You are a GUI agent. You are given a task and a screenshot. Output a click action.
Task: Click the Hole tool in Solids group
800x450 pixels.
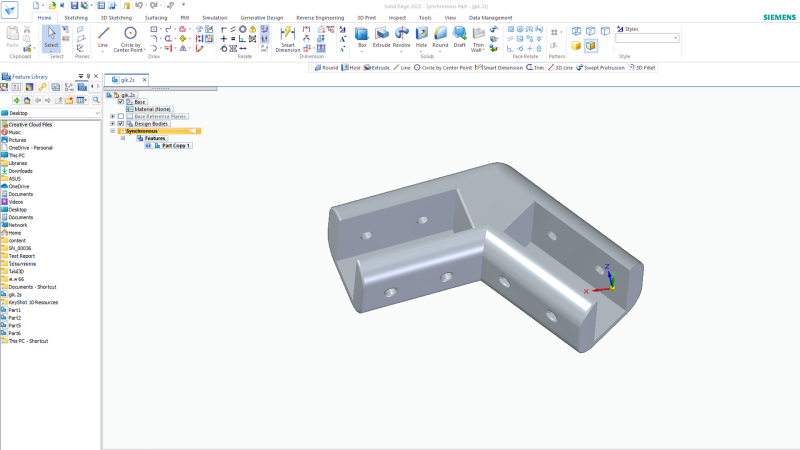(421, 39)
